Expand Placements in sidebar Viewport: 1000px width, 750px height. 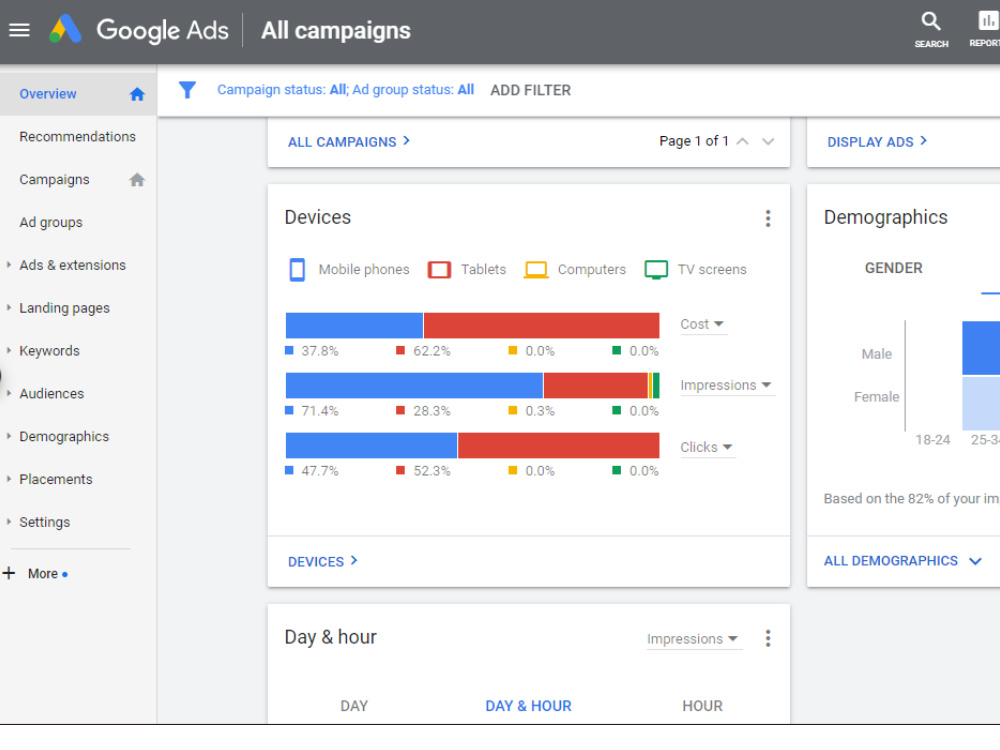(x=8, y=479)
